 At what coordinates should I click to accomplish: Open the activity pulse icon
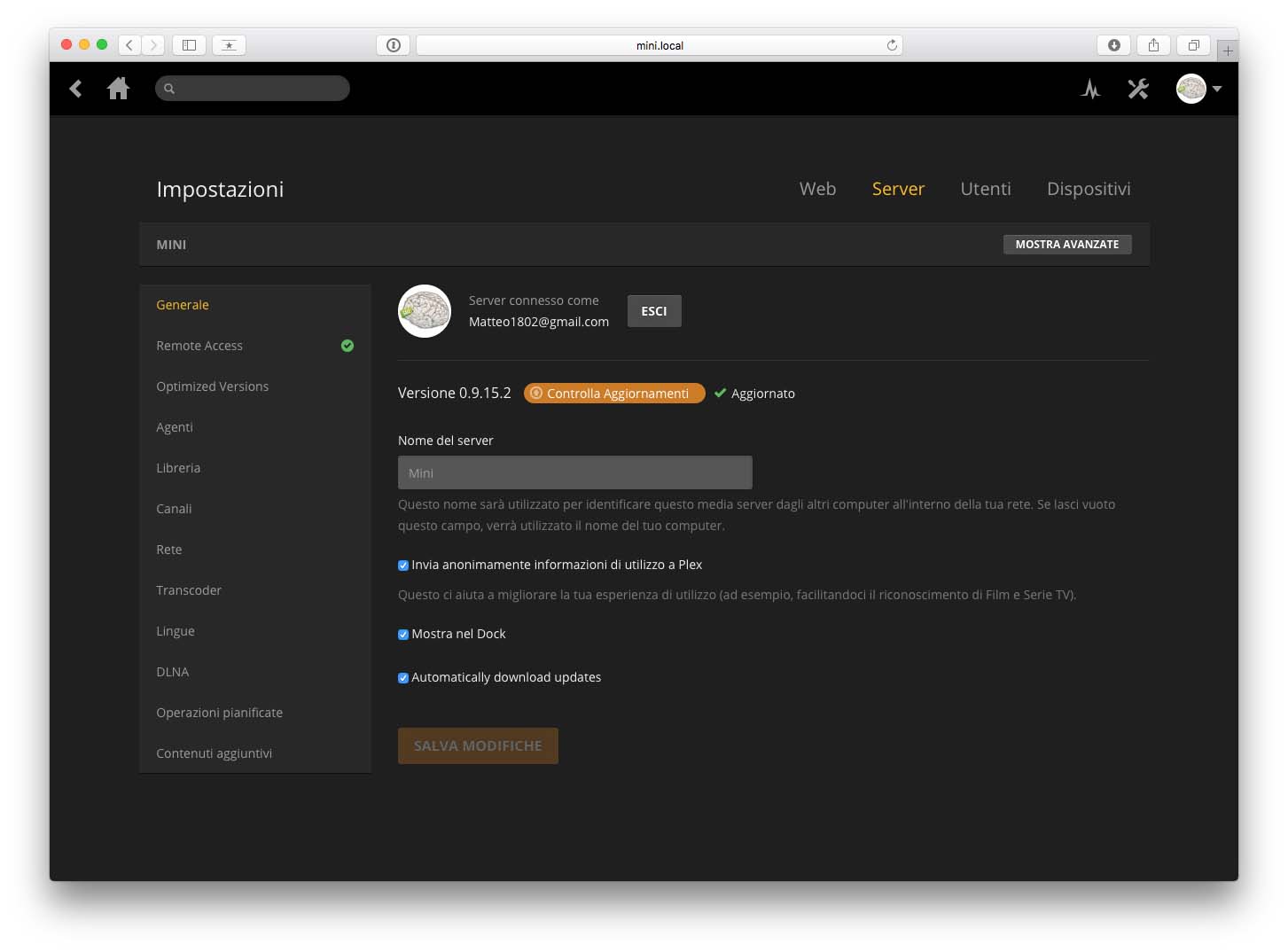1090,89
